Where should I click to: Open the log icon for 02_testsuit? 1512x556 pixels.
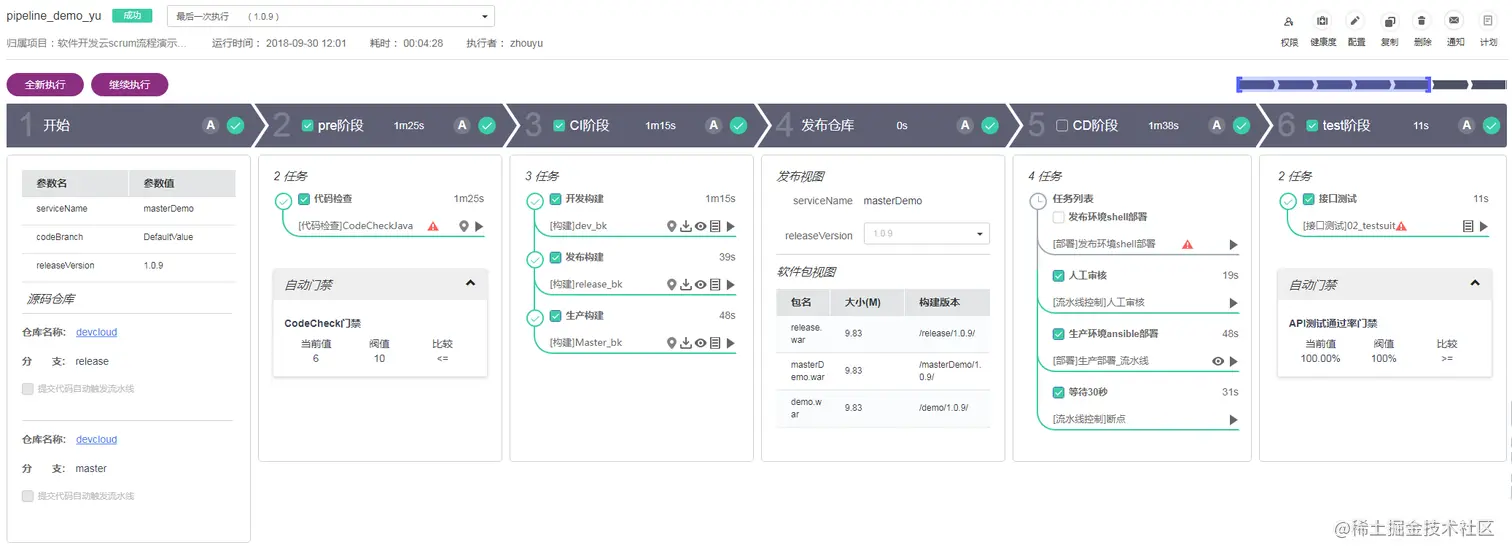(x=1468, y=227)
